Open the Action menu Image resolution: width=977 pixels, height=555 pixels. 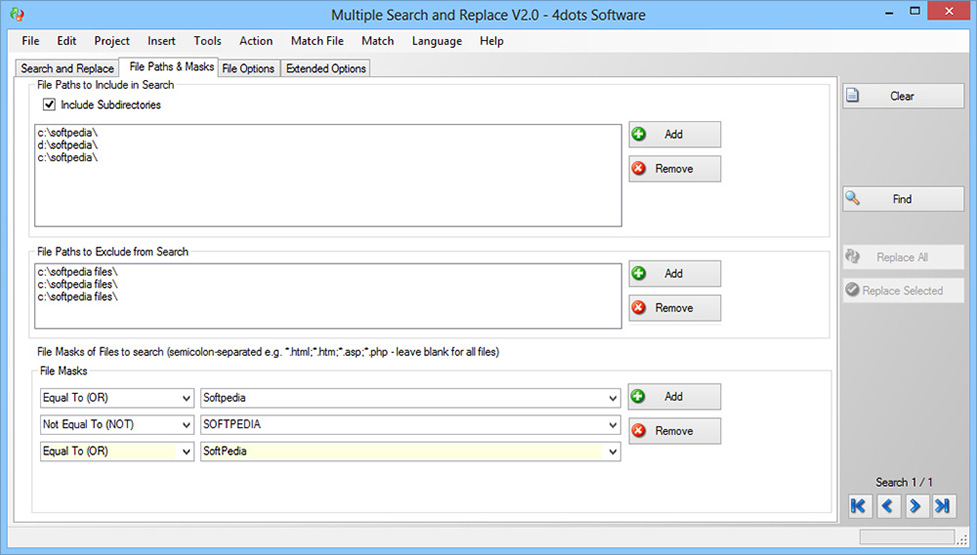pyautogui.click(x=255, y=41)
